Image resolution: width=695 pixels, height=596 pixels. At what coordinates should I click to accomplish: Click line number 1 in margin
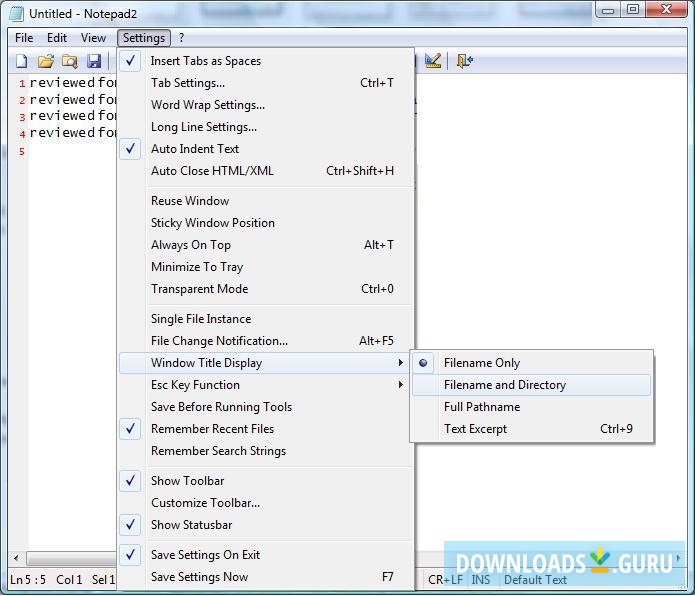(22, 83)
